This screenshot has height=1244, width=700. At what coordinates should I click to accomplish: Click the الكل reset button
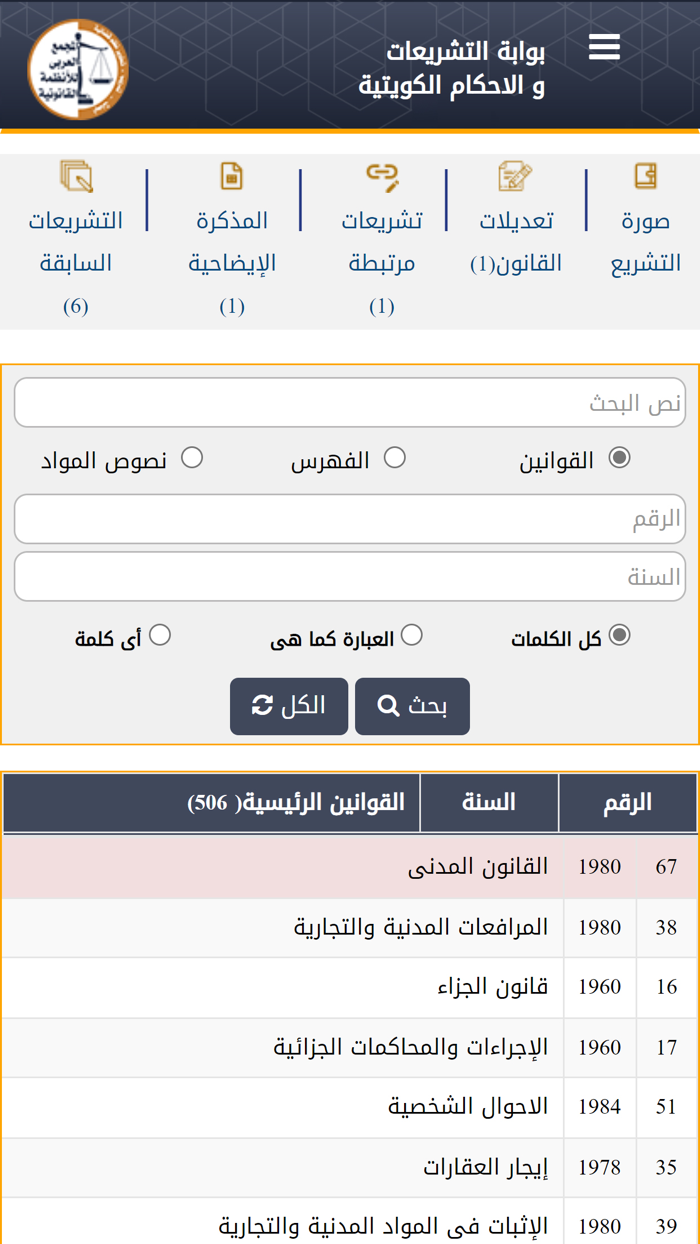click(289, 705)
